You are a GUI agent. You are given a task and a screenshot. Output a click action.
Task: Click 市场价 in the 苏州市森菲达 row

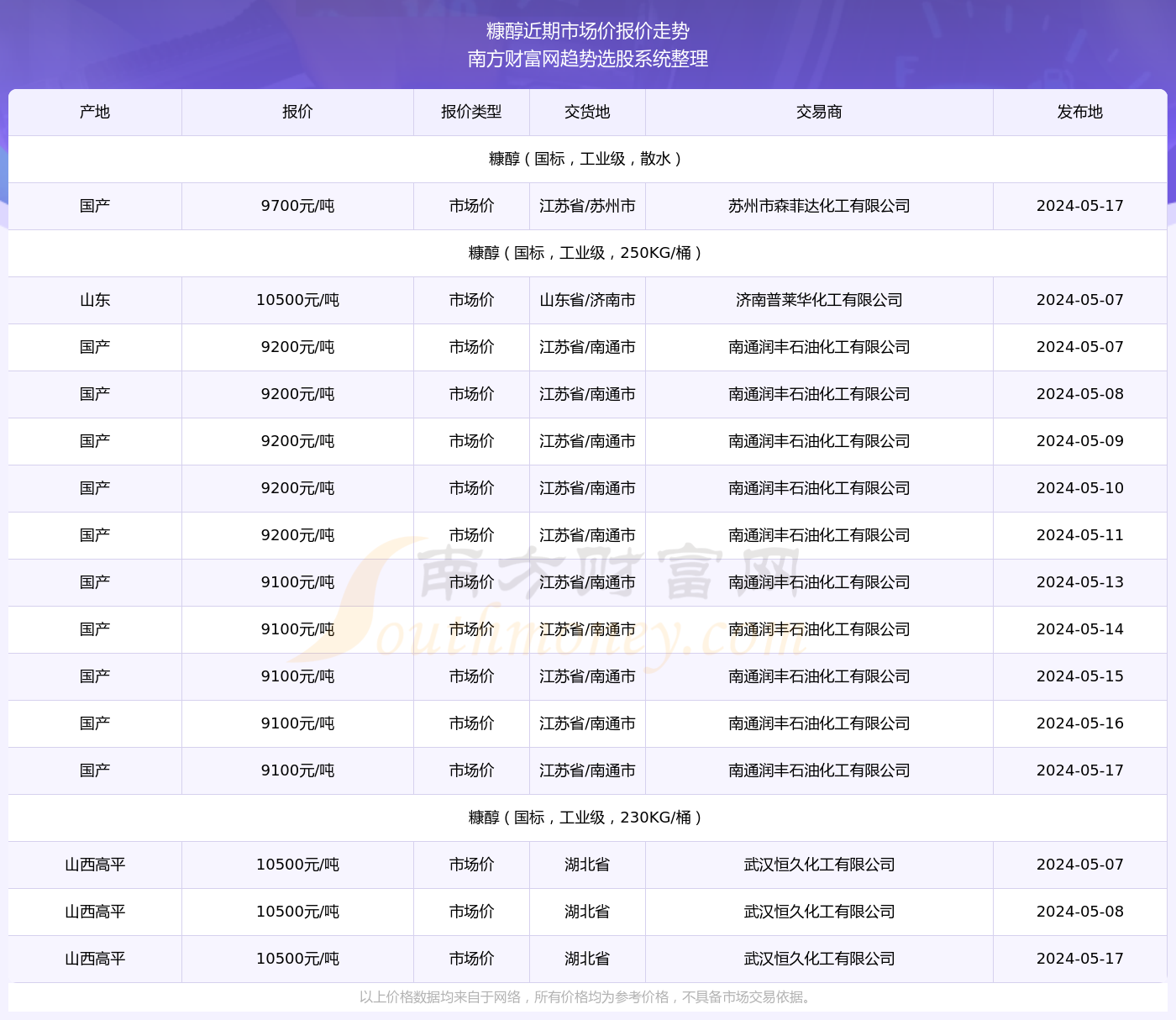pos(471,206)
